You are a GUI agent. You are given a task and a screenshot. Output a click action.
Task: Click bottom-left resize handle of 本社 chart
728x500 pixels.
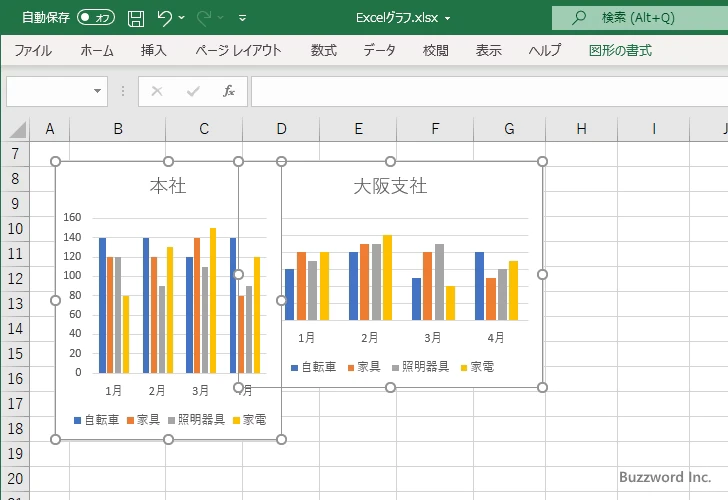tap(55, 439)
